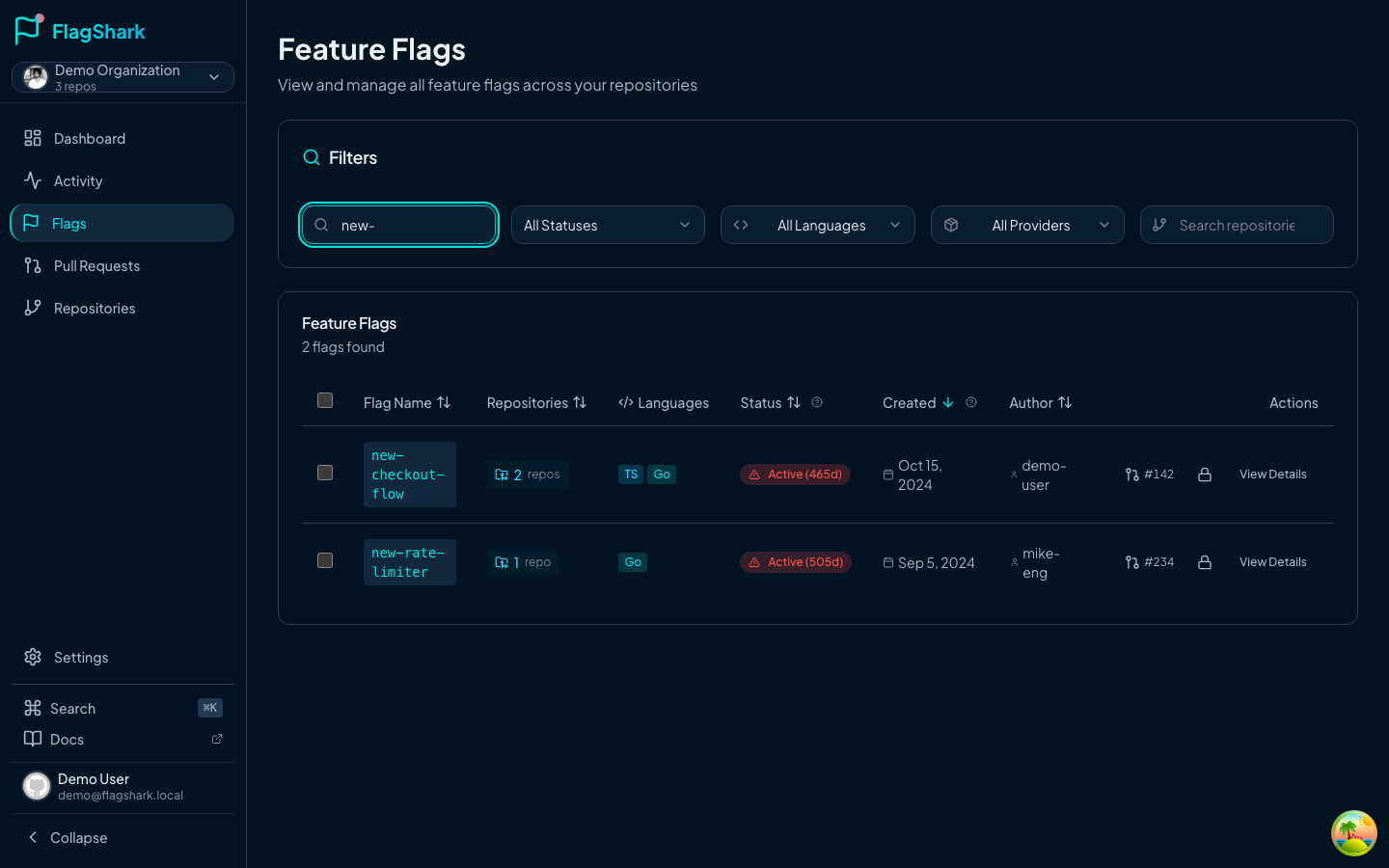Viewport: 1389px width, 868px height.
Task: Click the Status column help icon
Action: click(x=817, y=403)
